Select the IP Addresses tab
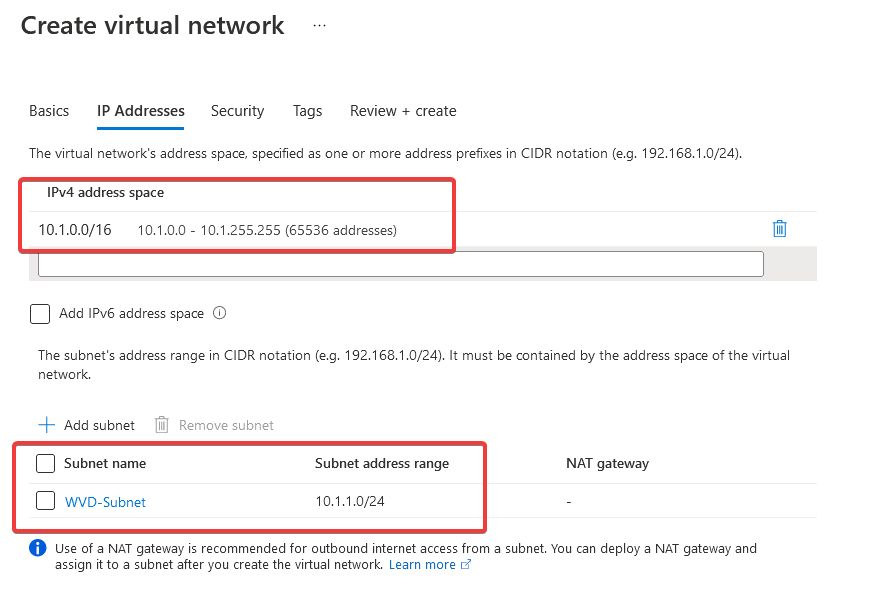This screenshot has height=603, width=880. 140,111
